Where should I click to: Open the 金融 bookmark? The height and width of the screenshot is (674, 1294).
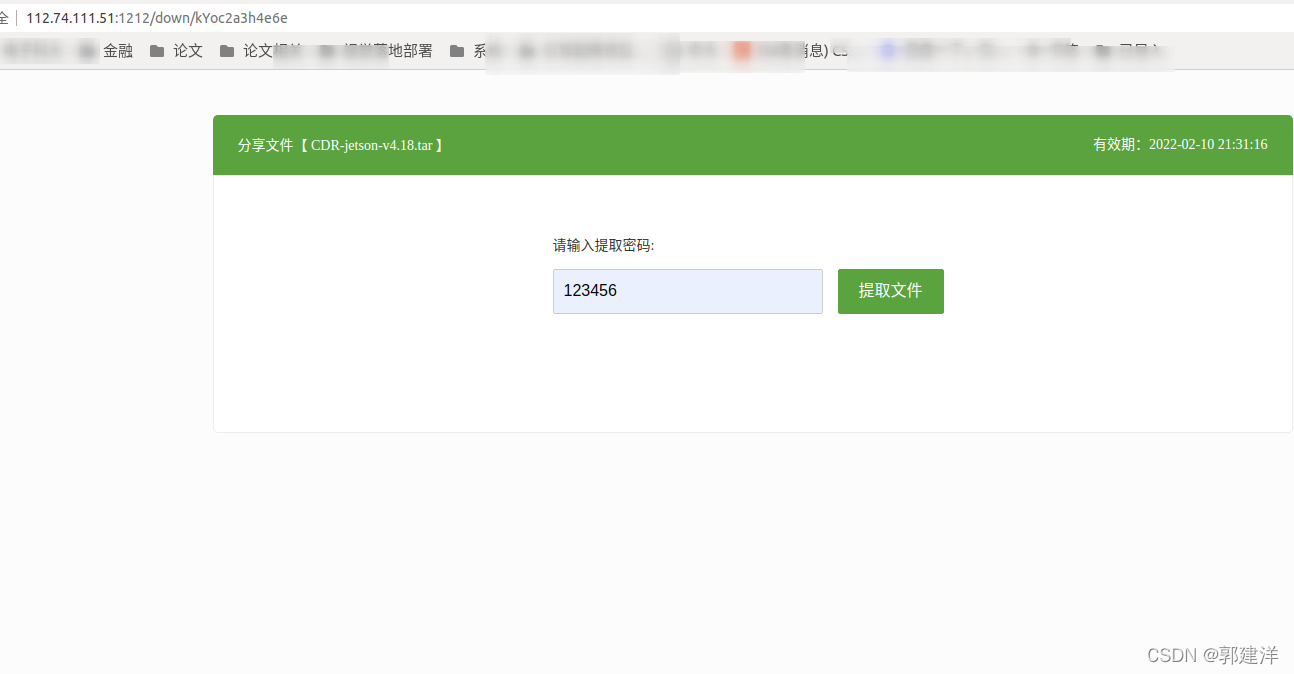point(117,50)
